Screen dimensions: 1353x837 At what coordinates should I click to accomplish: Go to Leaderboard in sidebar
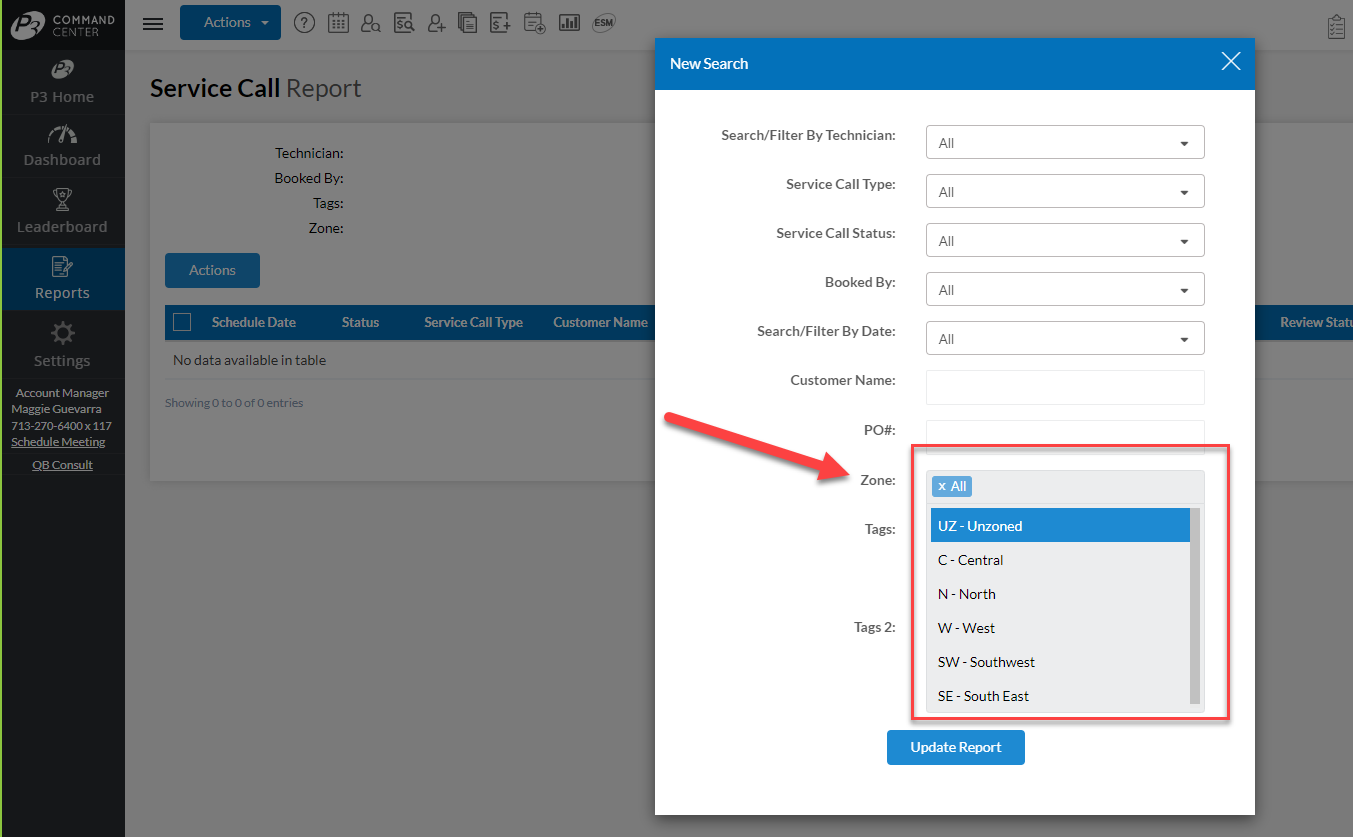coord(62,213)
